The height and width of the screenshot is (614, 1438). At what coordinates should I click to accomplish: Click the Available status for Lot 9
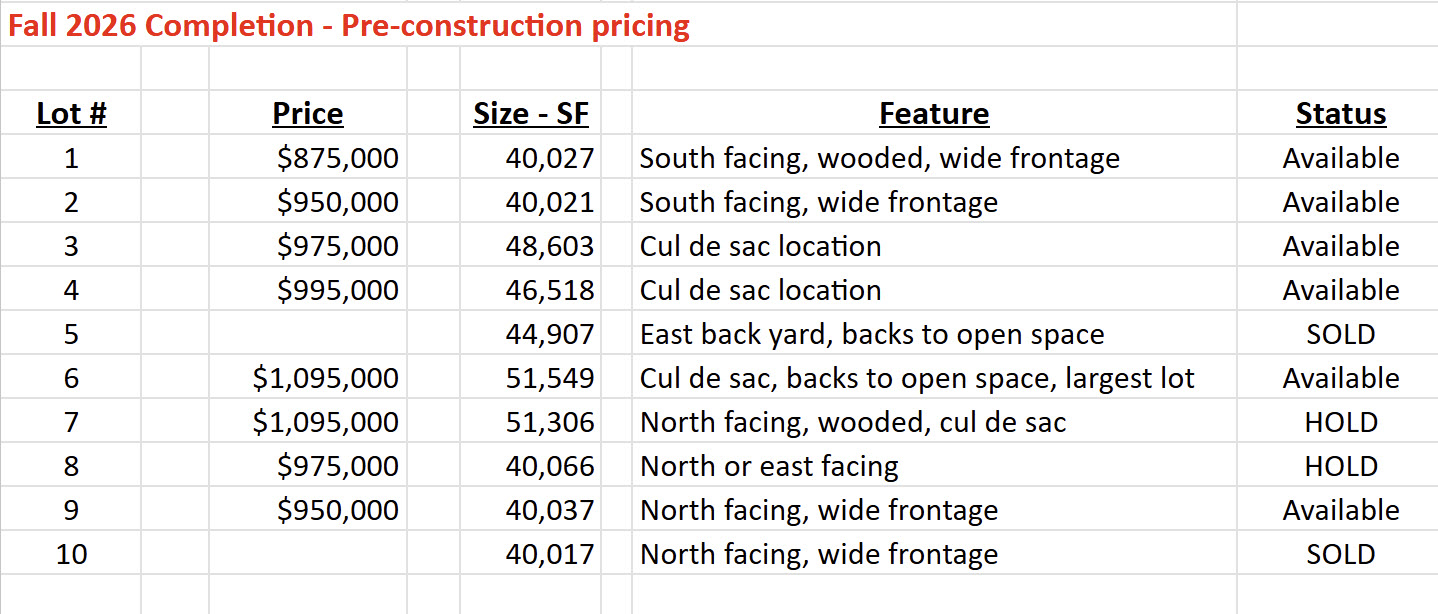pyautogui.click(x=1341, y=510)
